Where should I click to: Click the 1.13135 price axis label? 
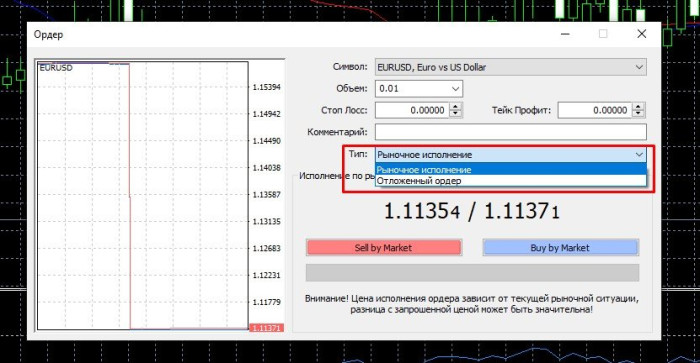pyautogui.click(x=267, y=221)
